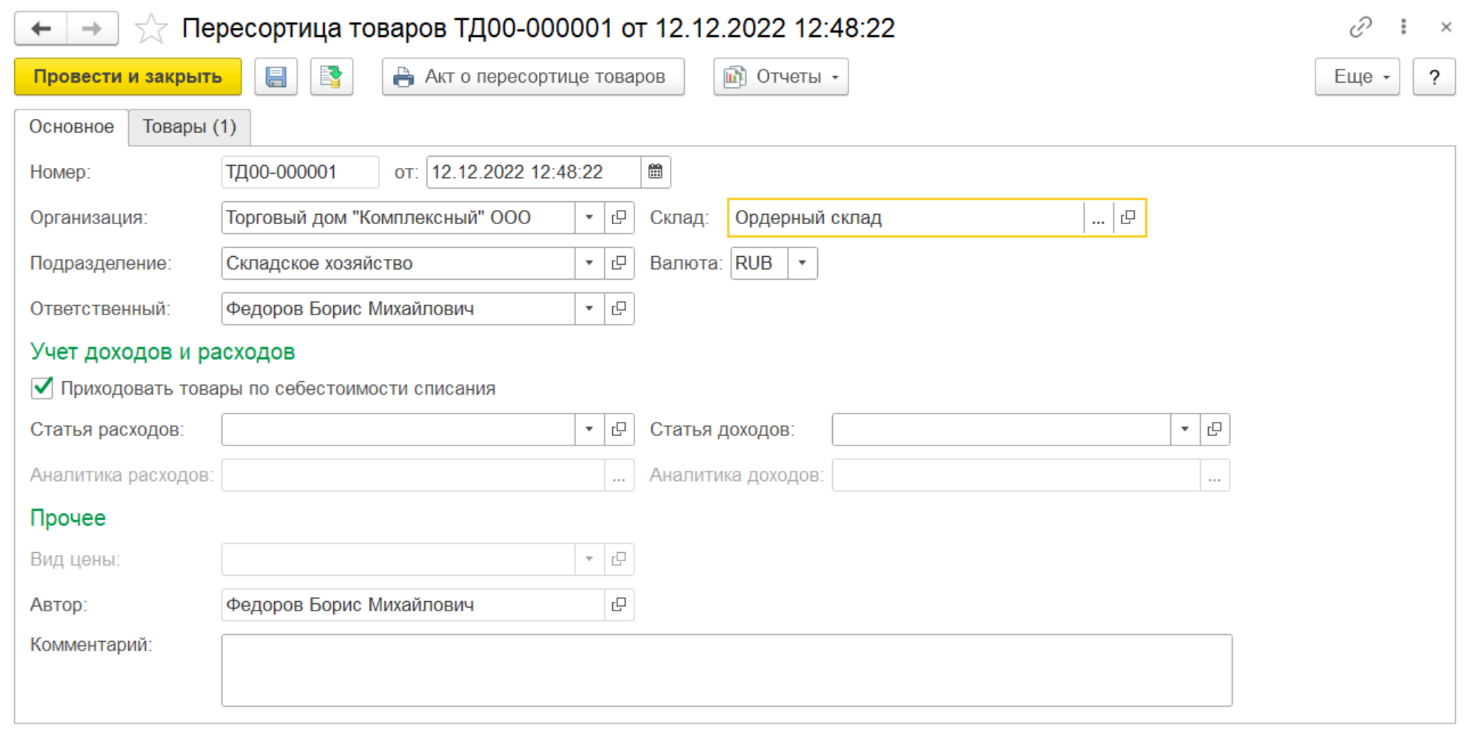Screen dimensions: 1470x735
Task: Toggle 'Приходовать товары по себестоимости списания' checkbox
Action: pos(42,388)
